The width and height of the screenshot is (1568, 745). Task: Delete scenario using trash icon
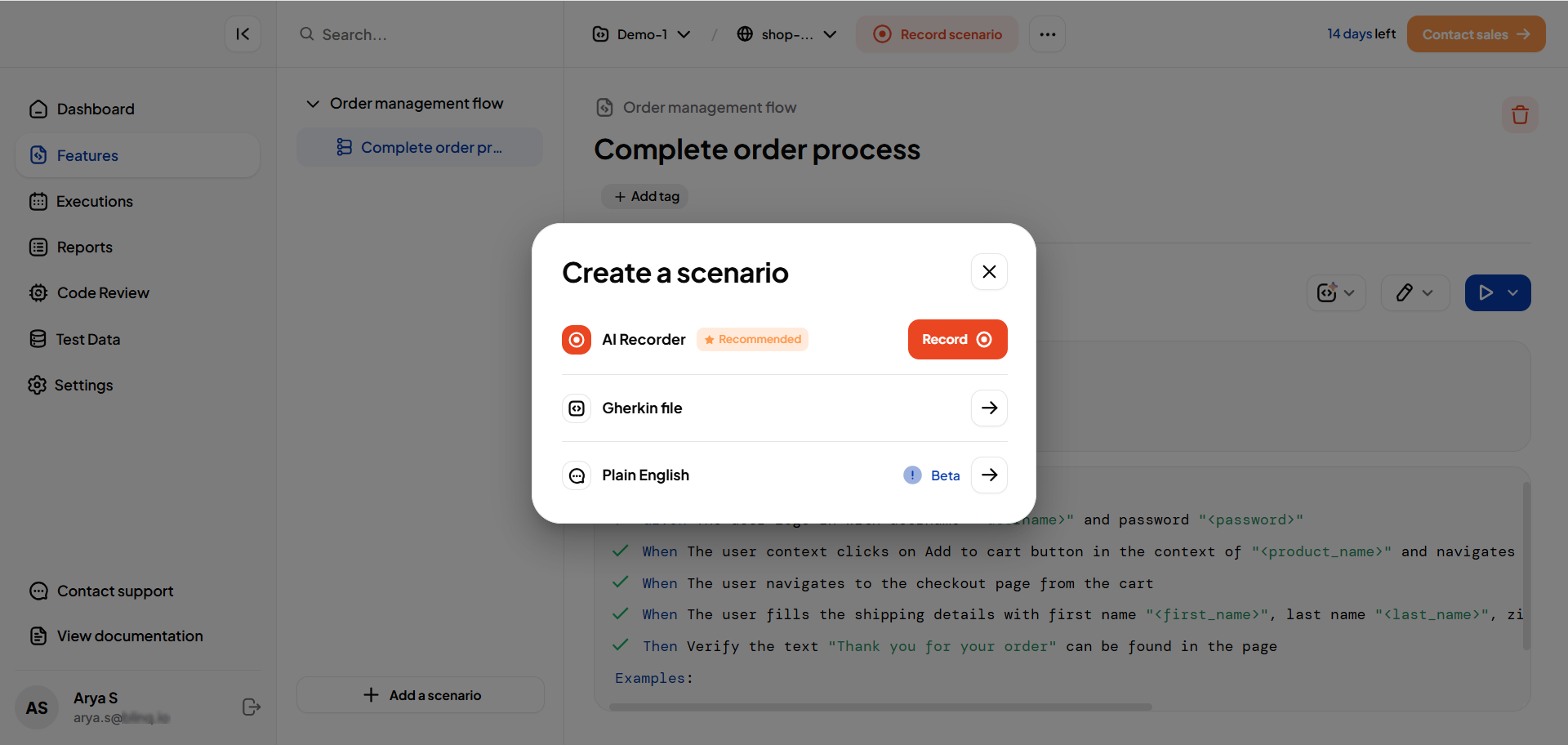(1519, 115)
